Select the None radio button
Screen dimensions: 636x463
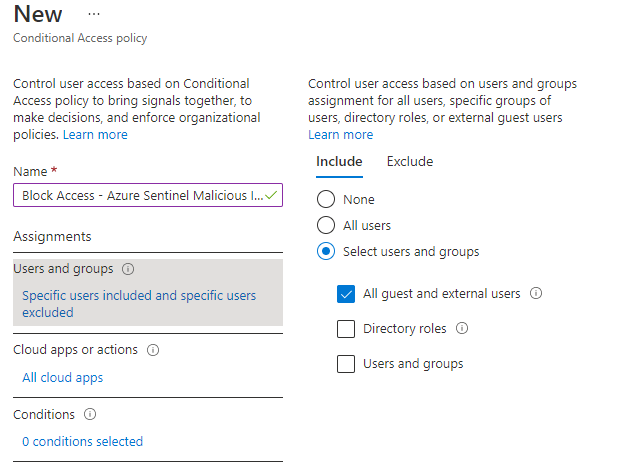[326, 199]
